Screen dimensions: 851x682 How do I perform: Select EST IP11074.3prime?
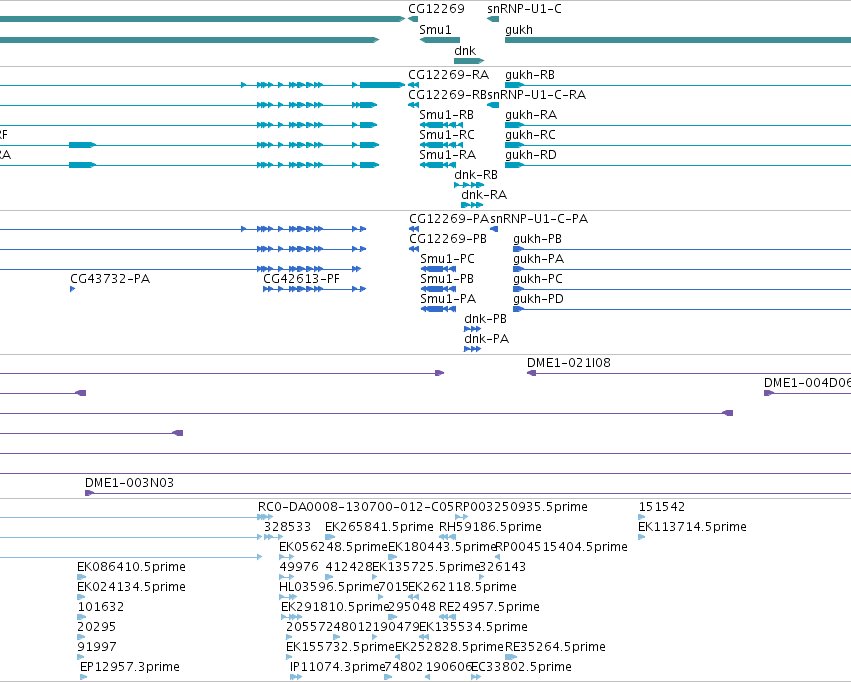coord(338,667)
